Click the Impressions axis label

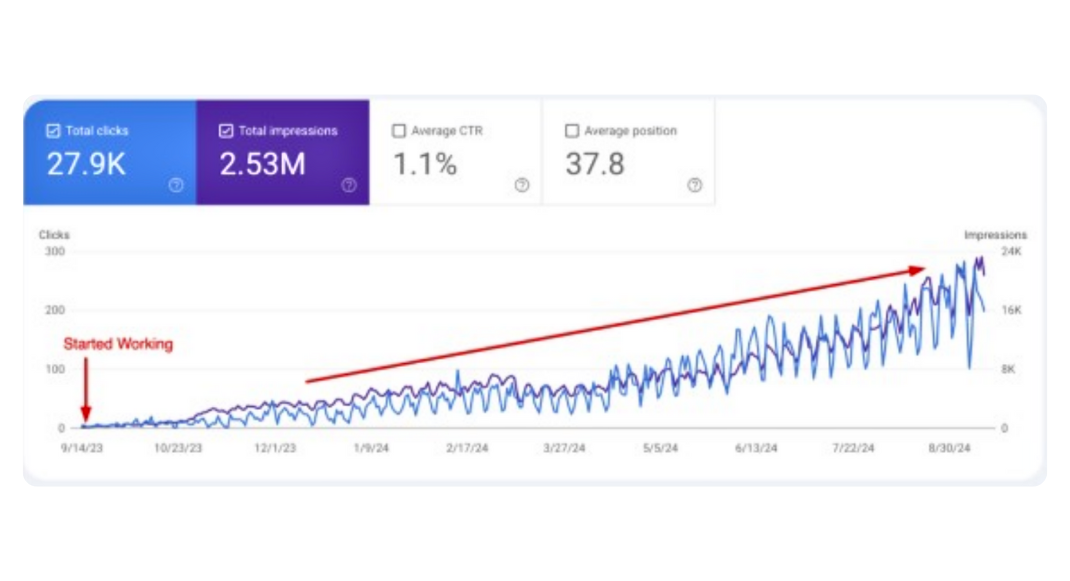tap(996, 234)
